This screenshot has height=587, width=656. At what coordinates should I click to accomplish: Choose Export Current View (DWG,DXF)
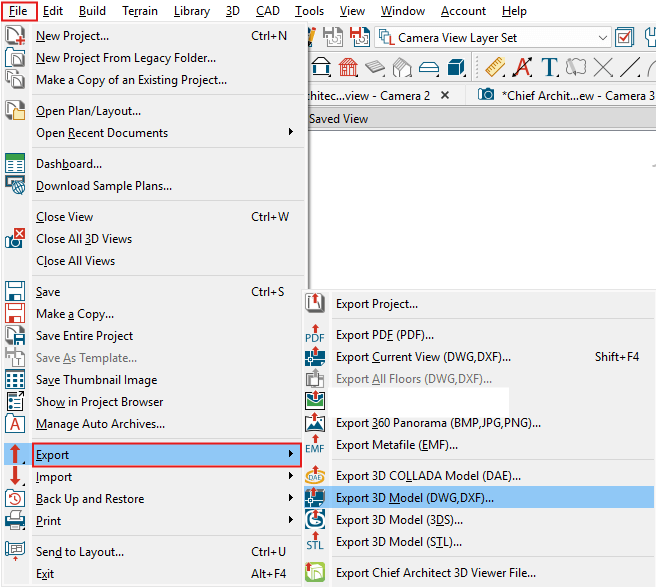coord(479,356)
